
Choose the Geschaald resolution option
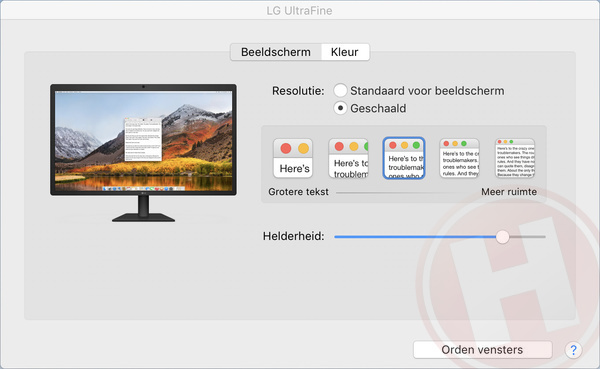(340, 108)
